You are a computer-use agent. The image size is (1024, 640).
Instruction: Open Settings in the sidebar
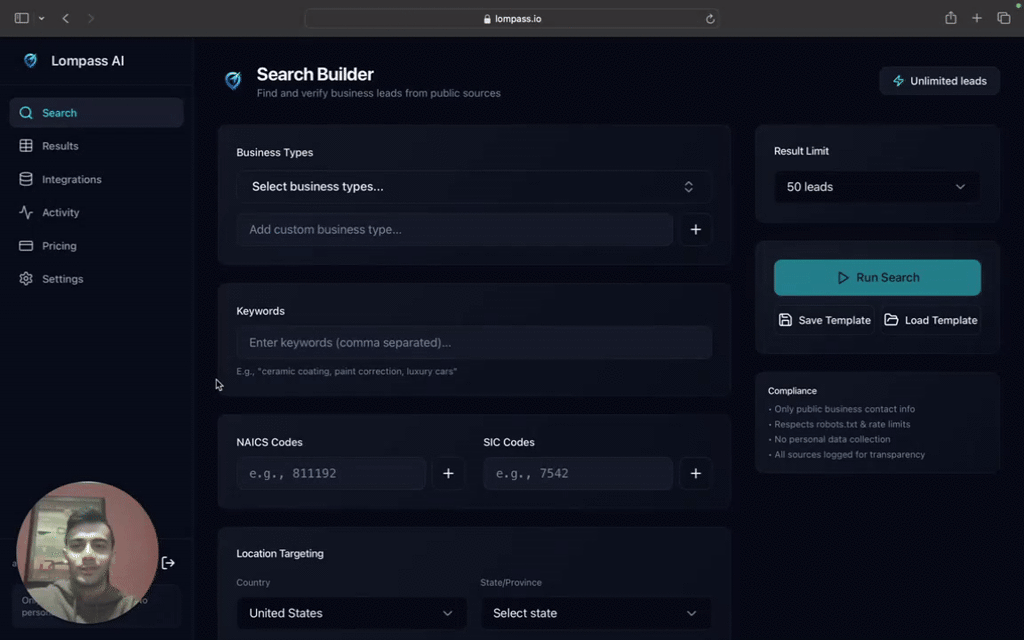pos(96,279)
